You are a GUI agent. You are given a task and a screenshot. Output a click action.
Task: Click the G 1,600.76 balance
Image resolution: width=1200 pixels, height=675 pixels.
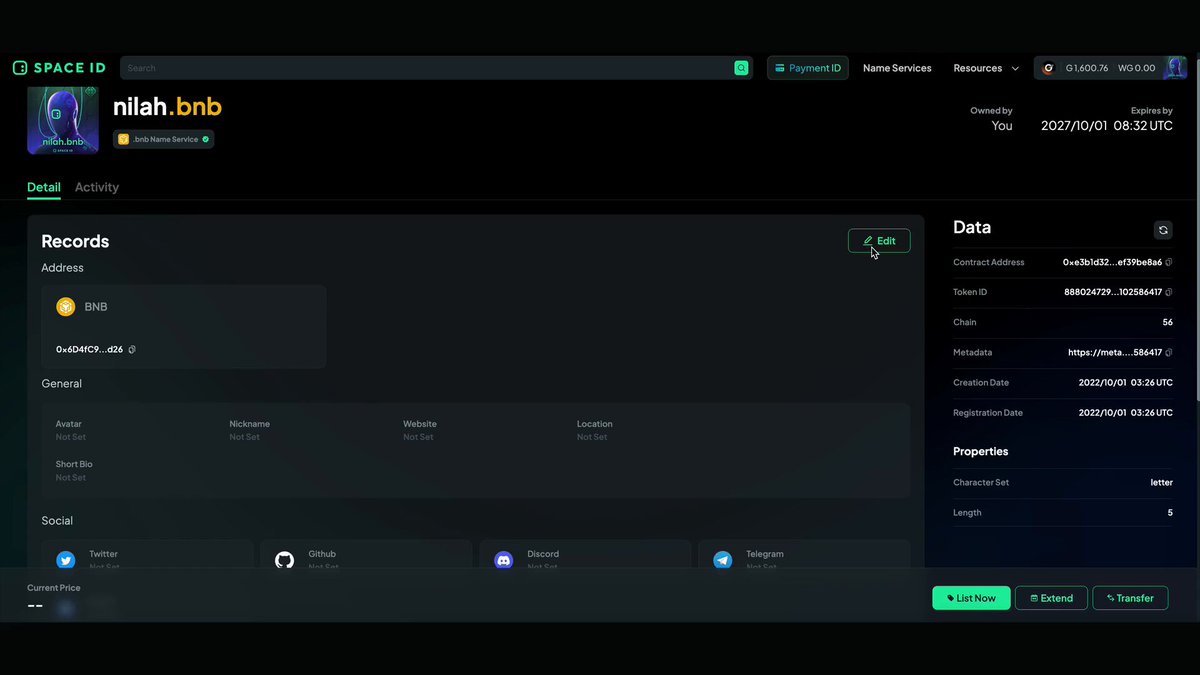1087,68
